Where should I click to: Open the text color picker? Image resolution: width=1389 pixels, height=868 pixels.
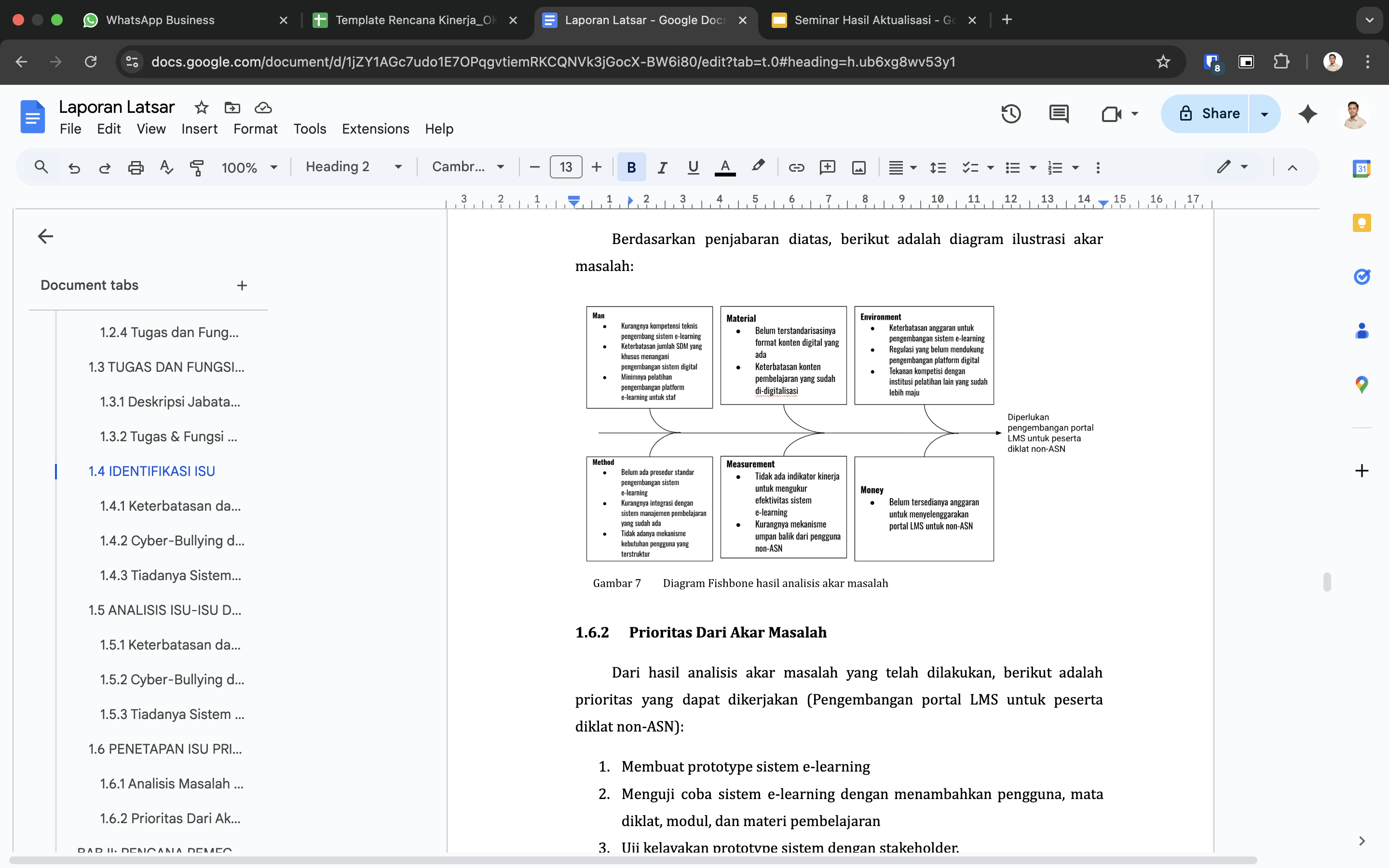[725, 167]
